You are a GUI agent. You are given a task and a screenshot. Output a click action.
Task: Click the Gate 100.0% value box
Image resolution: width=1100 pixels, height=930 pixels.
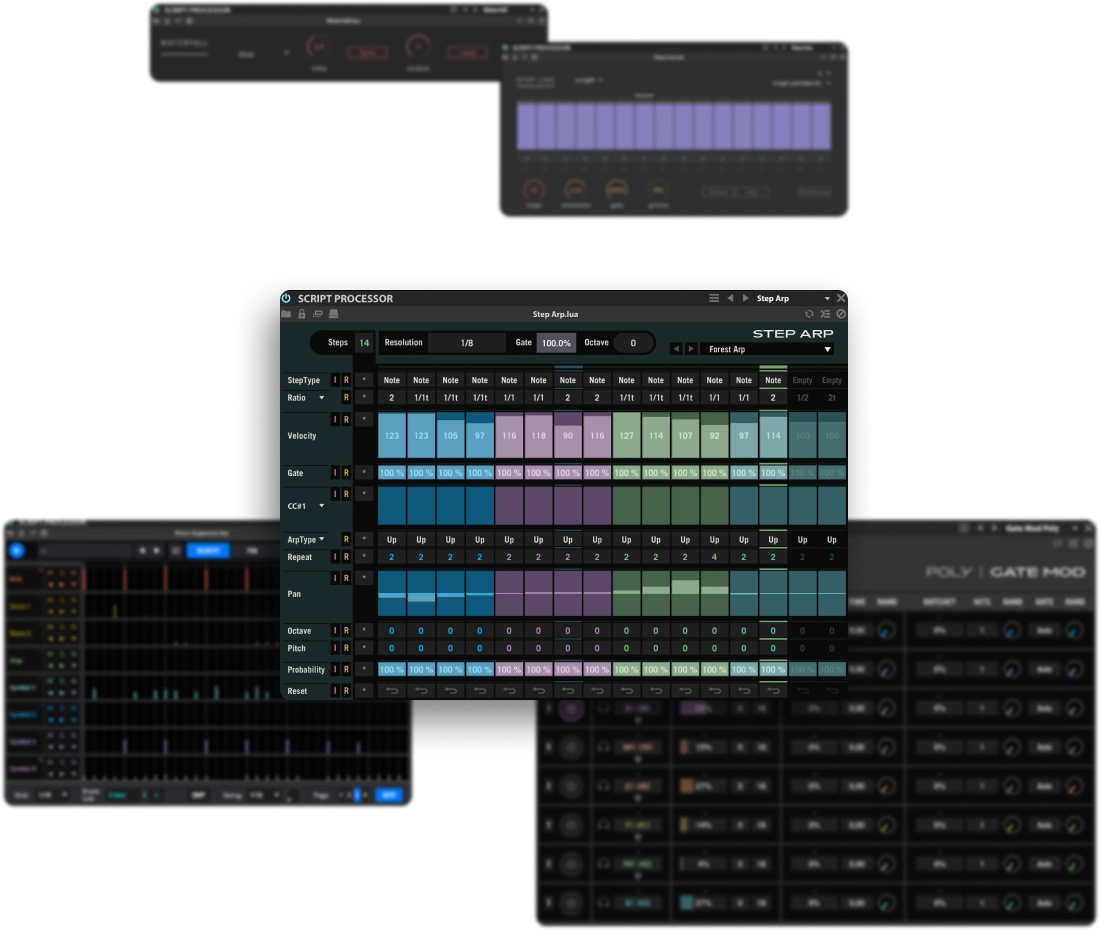[556, 343]
